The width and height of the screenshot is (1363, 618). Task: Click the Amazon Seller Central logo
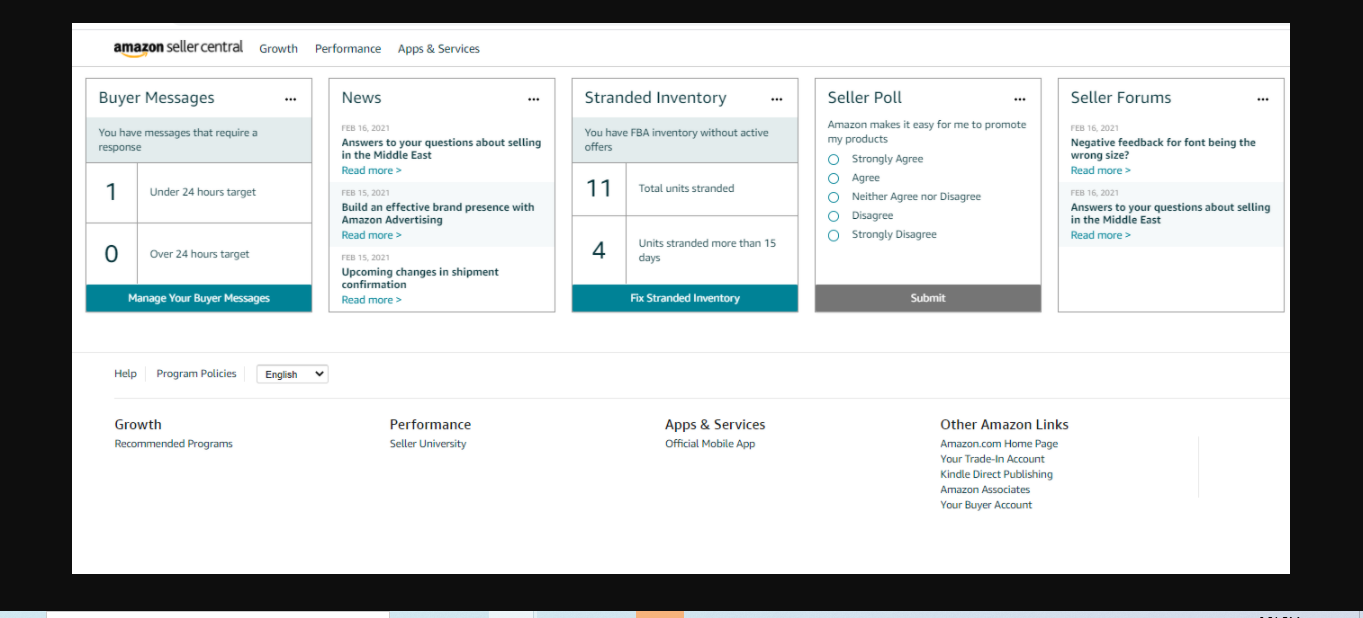(178, 48)
